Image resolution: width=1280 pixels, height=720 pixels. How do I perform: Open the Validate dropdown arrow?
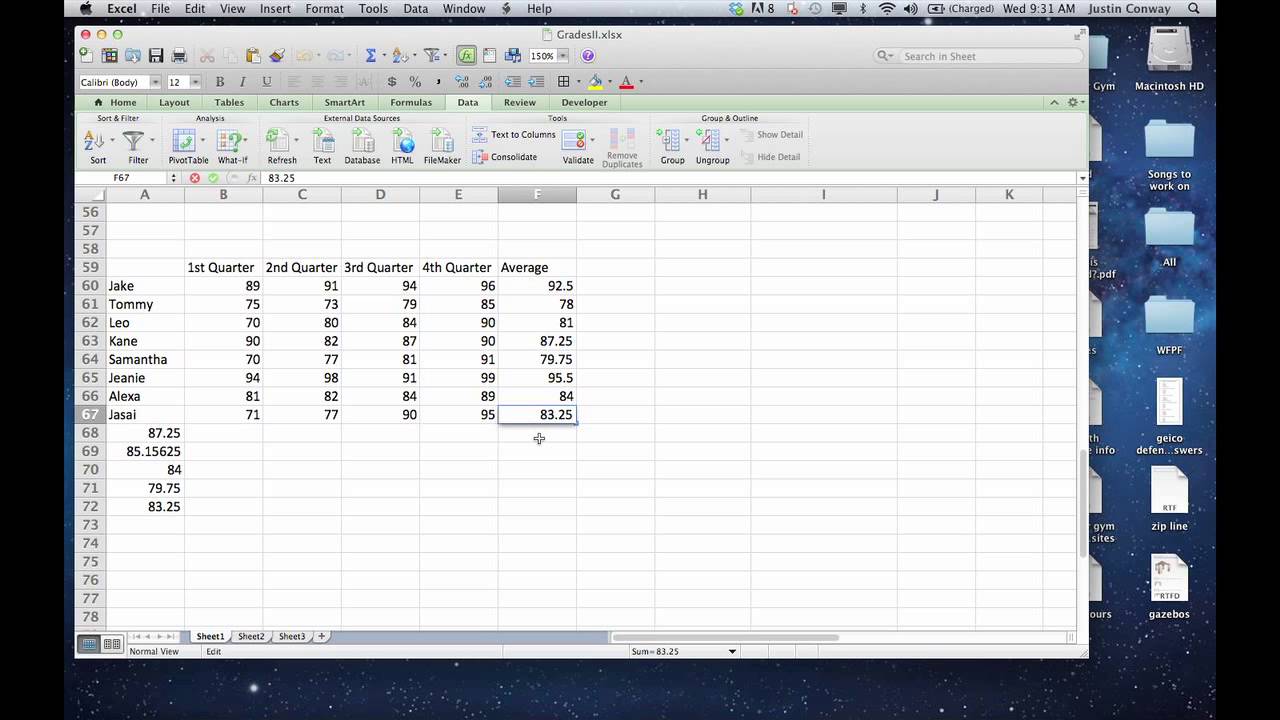pyautogui.click(x=592, y=140)
